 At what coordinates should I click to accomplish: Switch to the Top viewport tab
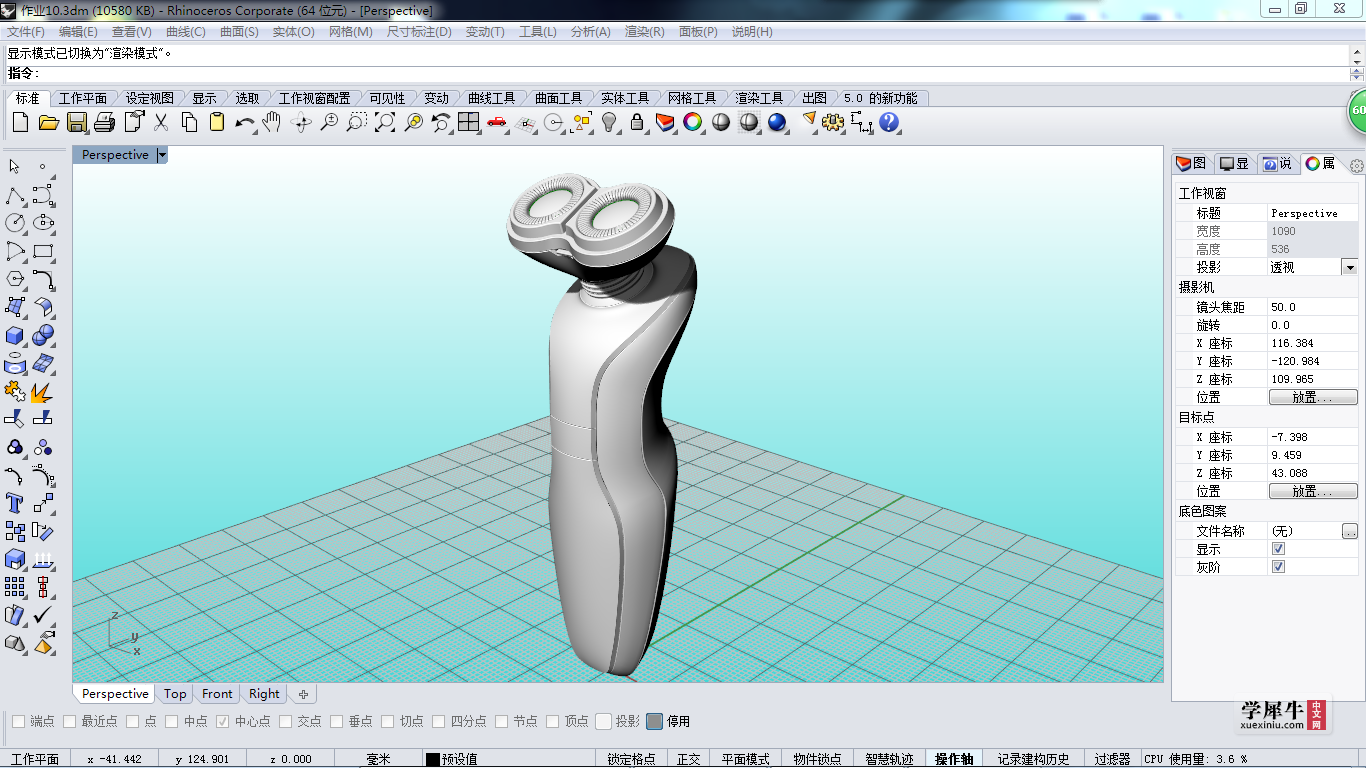pyautogui.click(x=175, y=694)
